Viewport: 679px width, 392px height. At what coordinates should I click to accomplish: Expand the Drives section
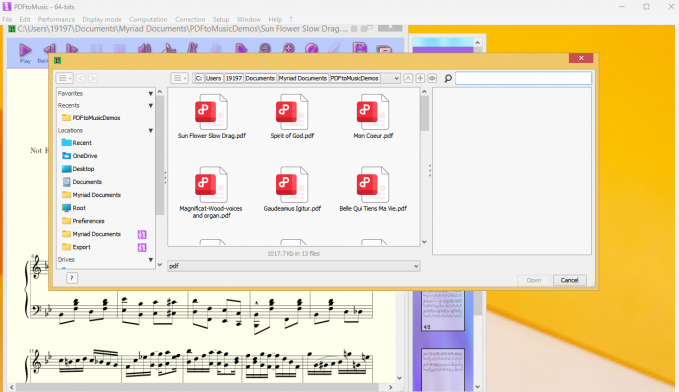(150, 260)
